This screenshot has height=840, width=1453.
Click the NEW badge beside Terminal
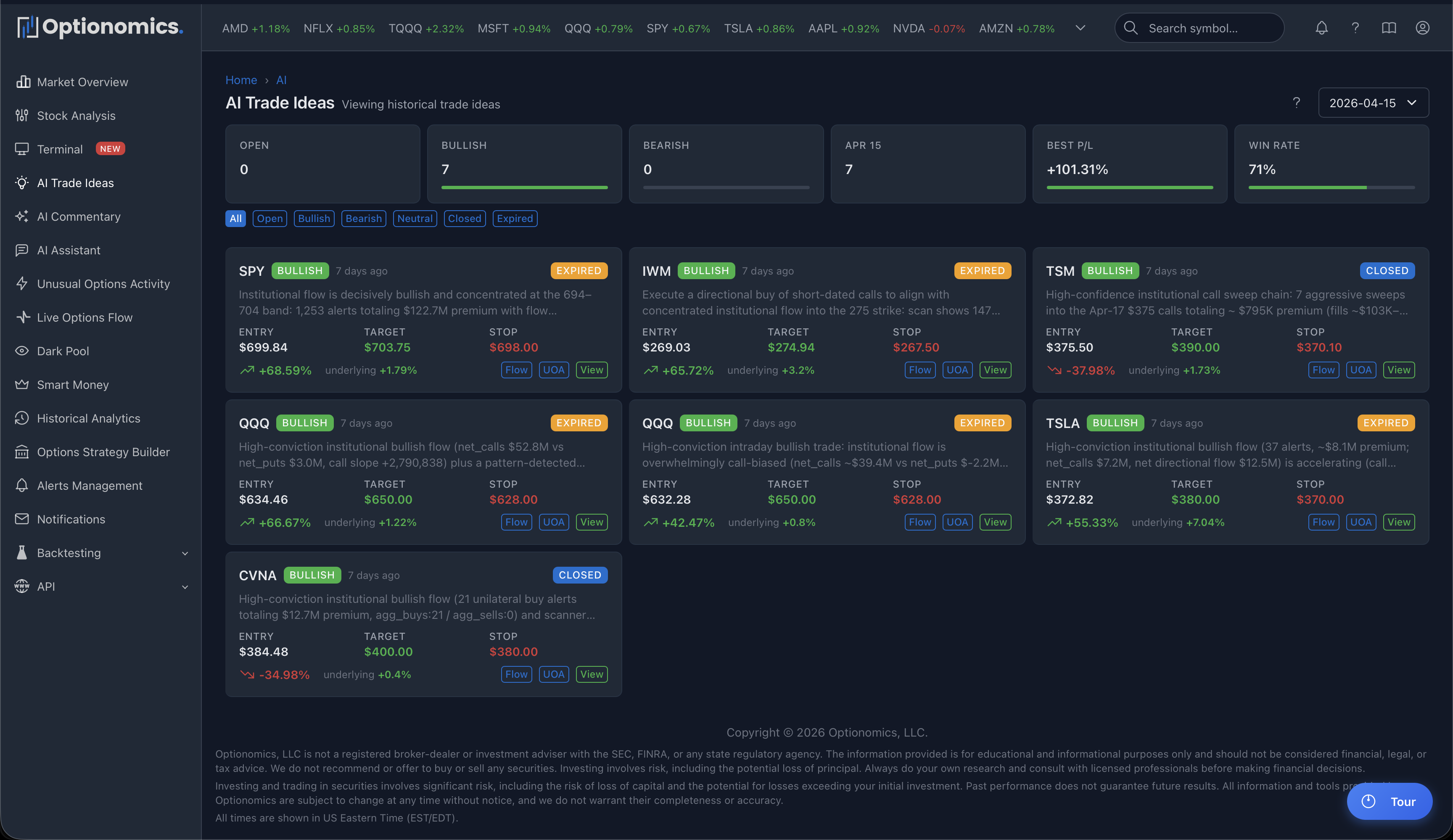[x=110, y=149]
